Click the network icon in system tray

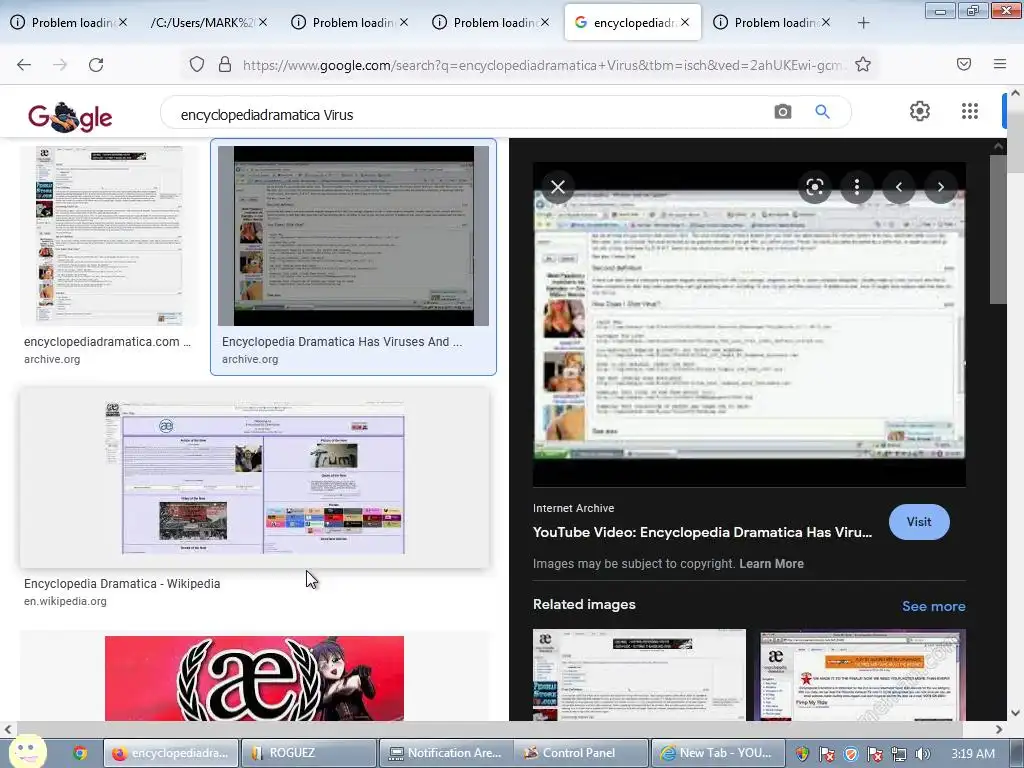(x=899, y=754)
